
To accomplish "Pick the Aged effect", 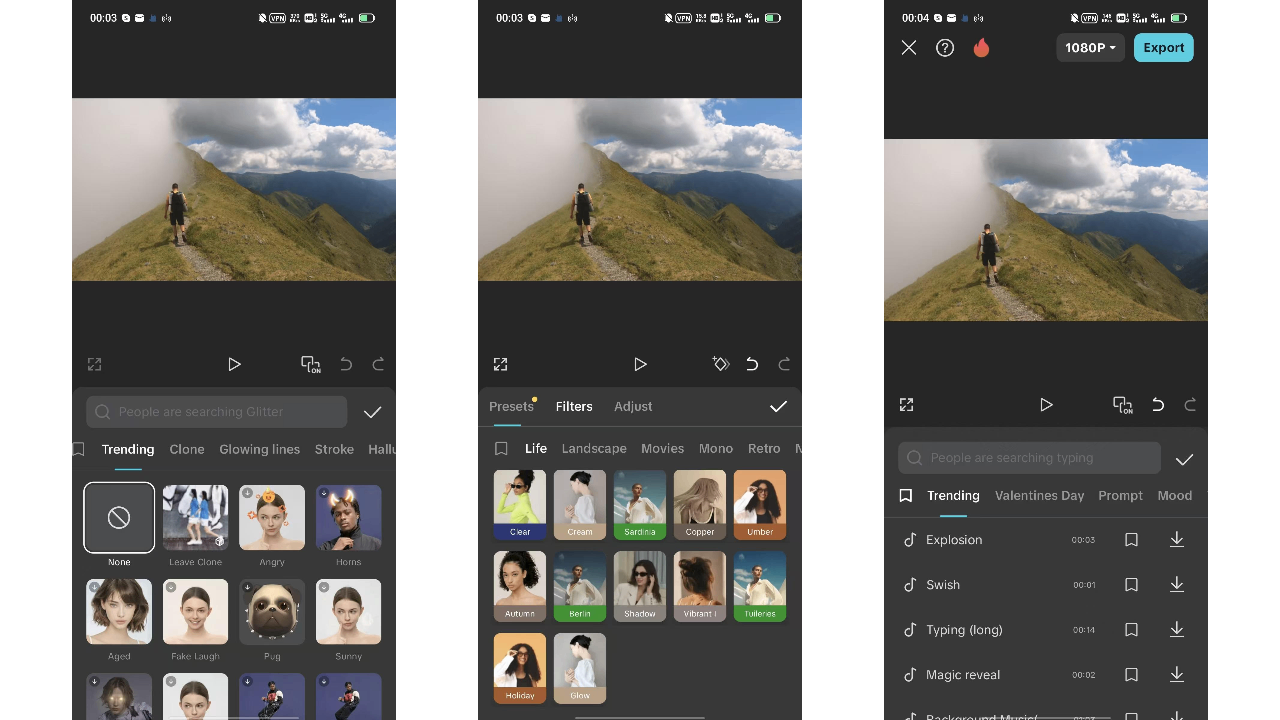I will pyautogui.click(x=119, y=612).
